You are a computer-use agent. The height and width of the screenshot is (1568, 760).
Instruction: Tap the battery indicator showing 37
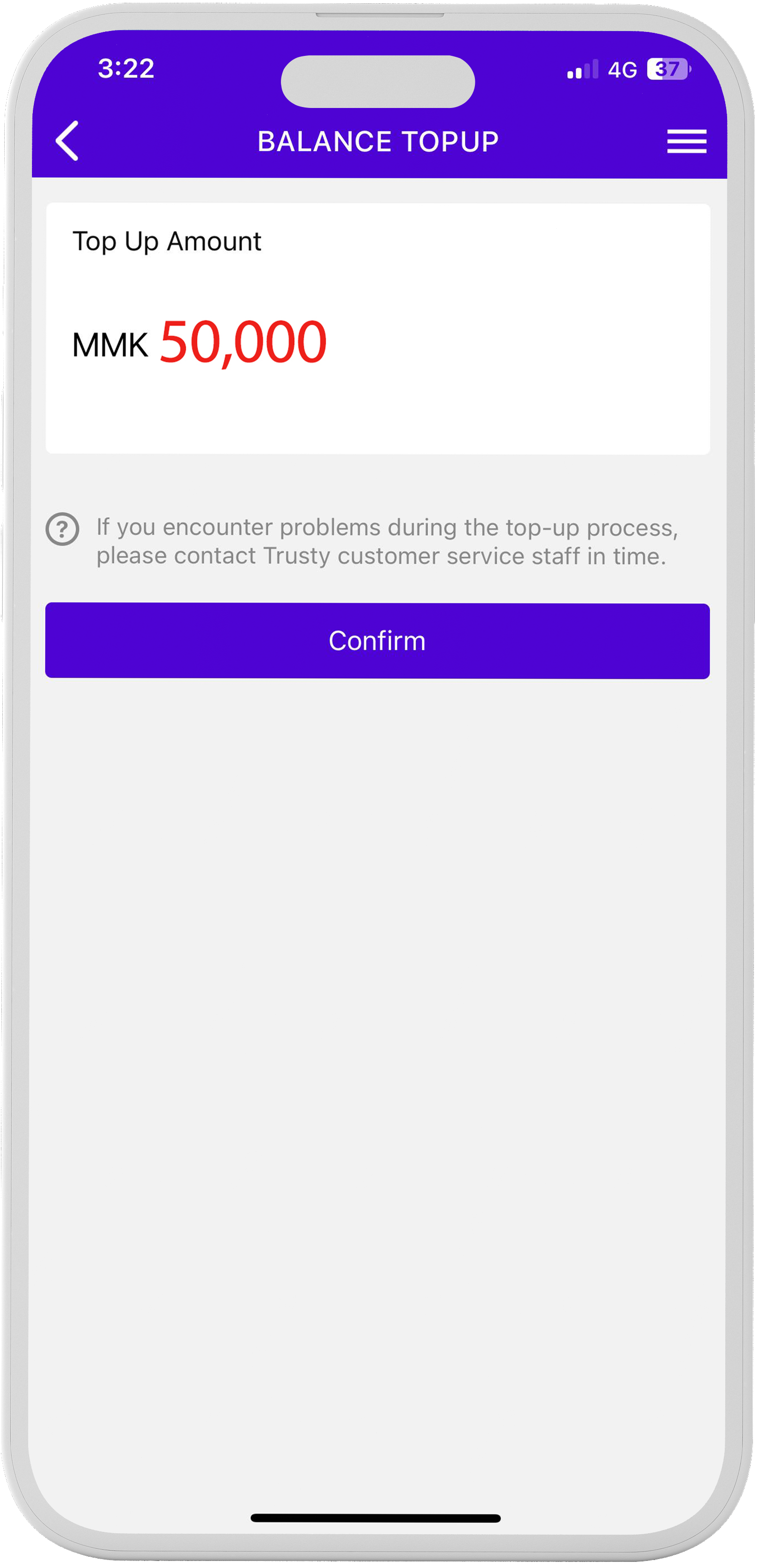pos(669,69)
